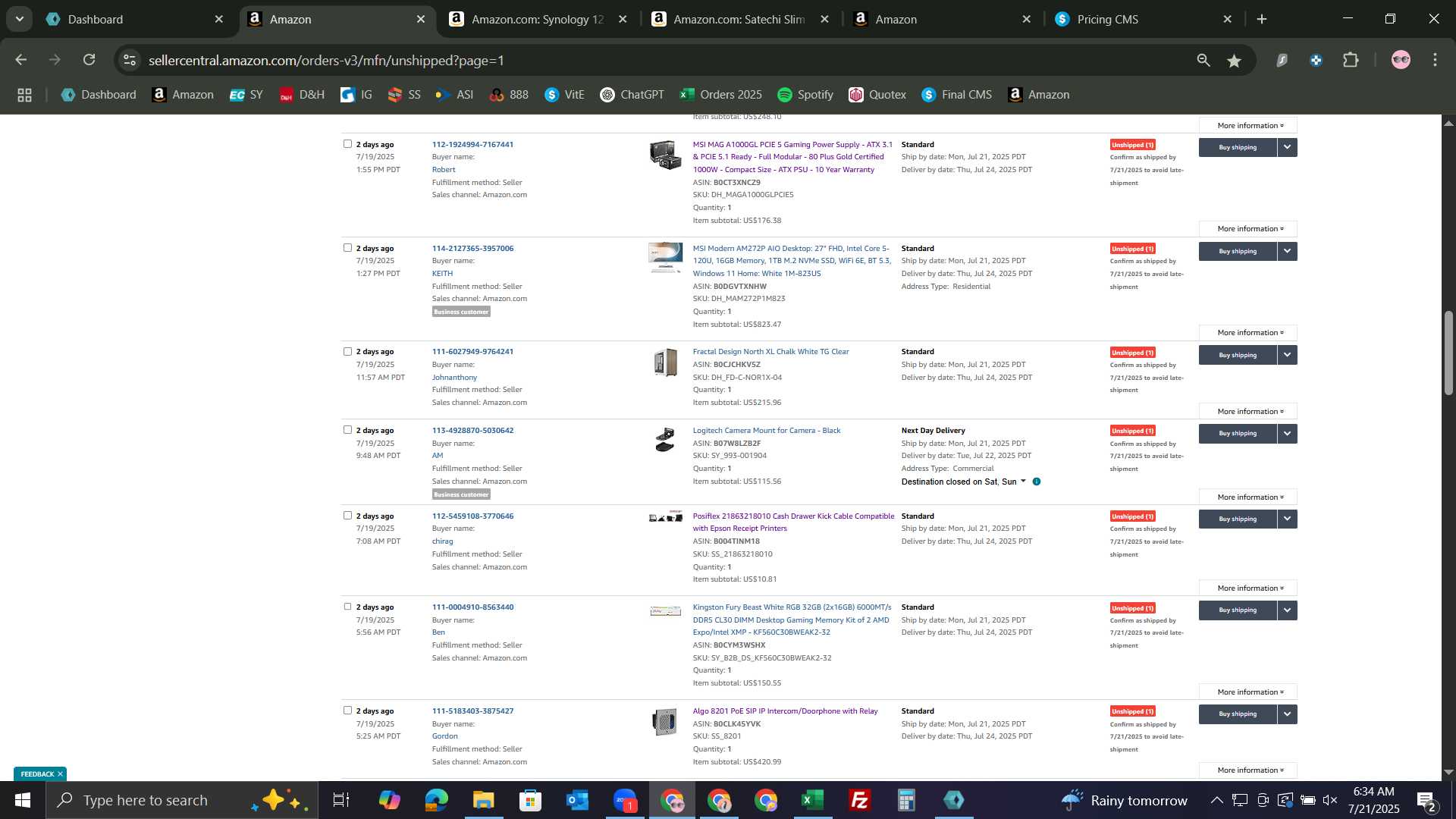This screenshot has width=1456, height=819.
Task: Select checkbox for order 112-5459108-3770646
Action: (x=347, y=515)
